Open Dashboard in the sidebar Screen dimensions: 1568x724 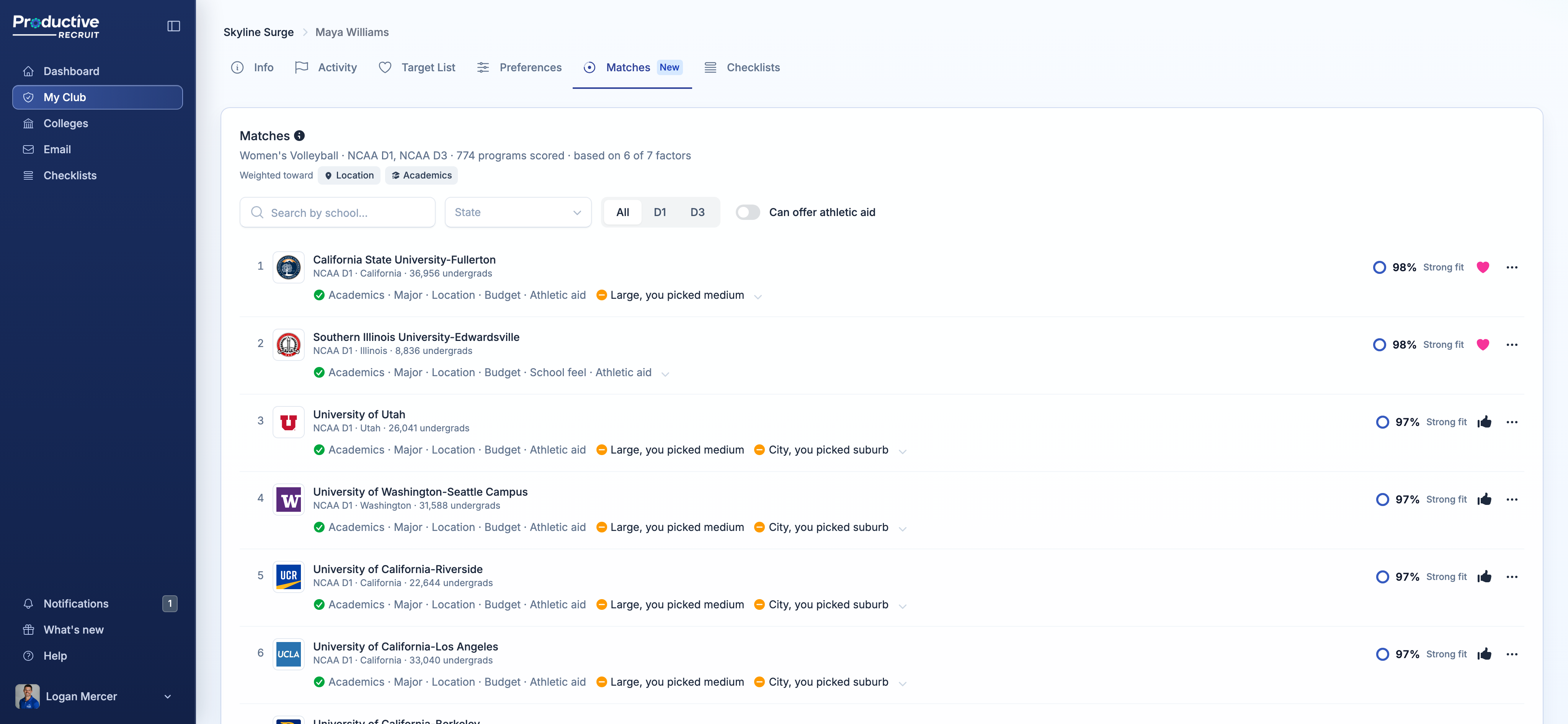pyautogui.click(x=97, y=71)
